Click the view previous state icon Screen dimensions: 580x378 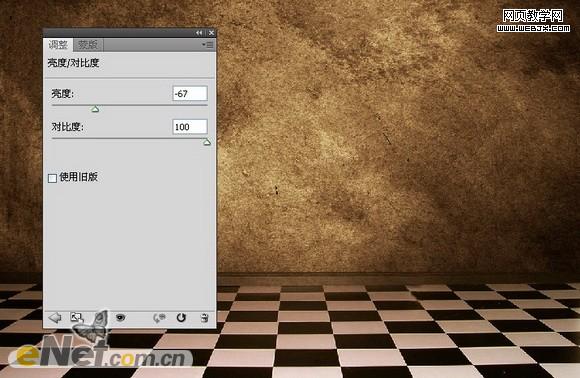pos(159,317)
